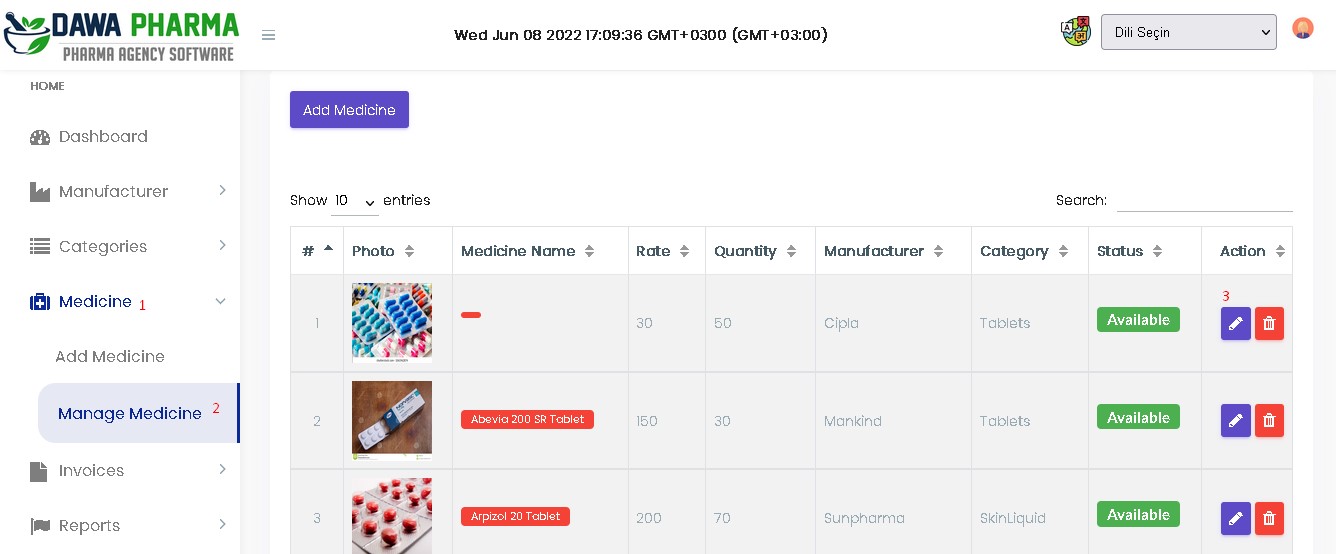Open the Abevia tablet photo thumbnail
Image resolution: width=1336 pixels, height=554 pixels.
[392, 420]
